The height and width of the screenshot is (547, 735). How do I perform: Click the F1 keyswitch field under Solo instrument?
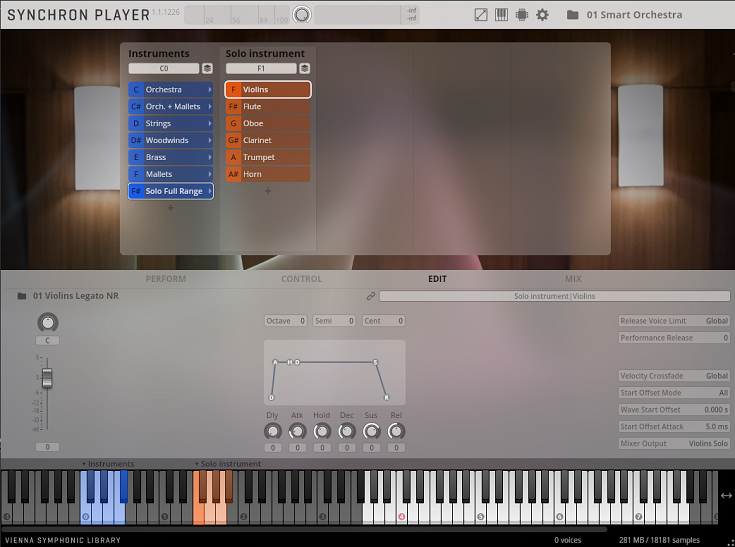(x=261, y=68)
